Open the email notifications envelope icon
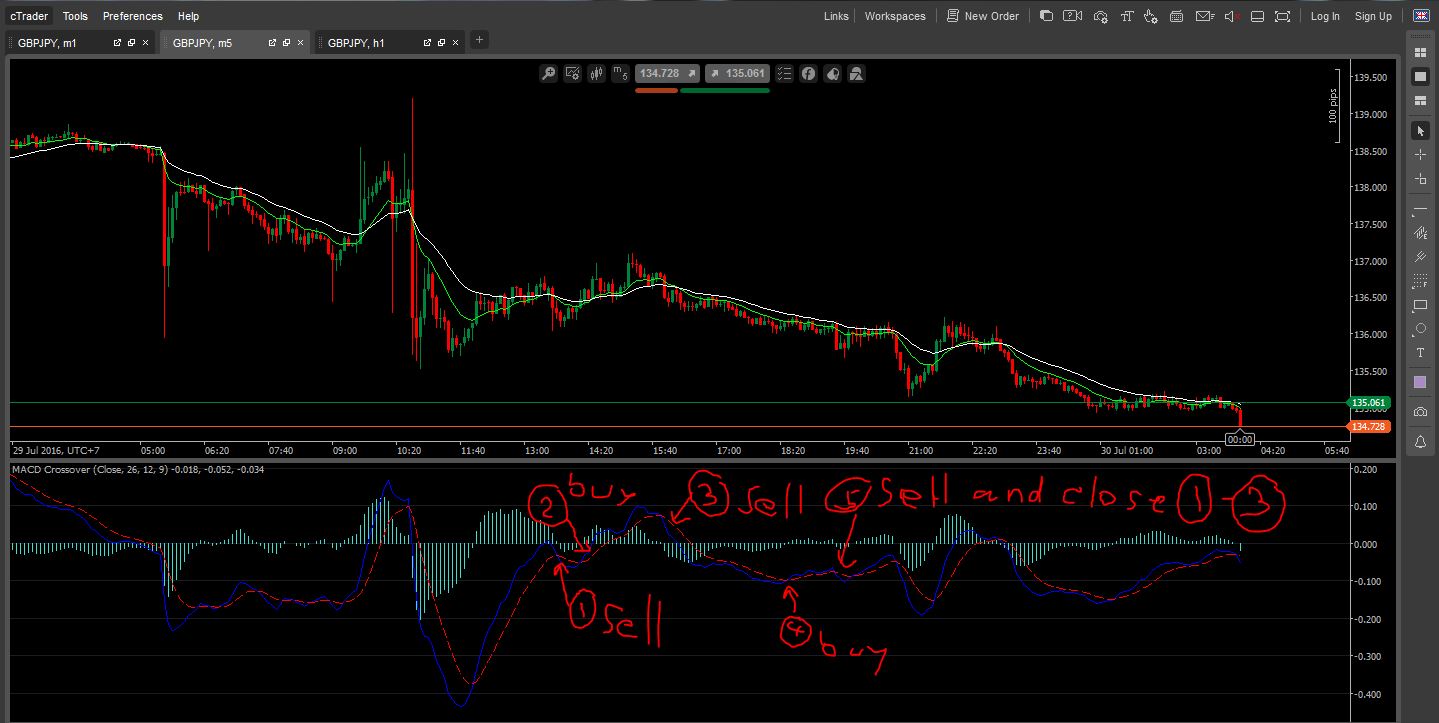Image resolution: width=1439 pixels, height=723 pixels. tap(1204, 16)
